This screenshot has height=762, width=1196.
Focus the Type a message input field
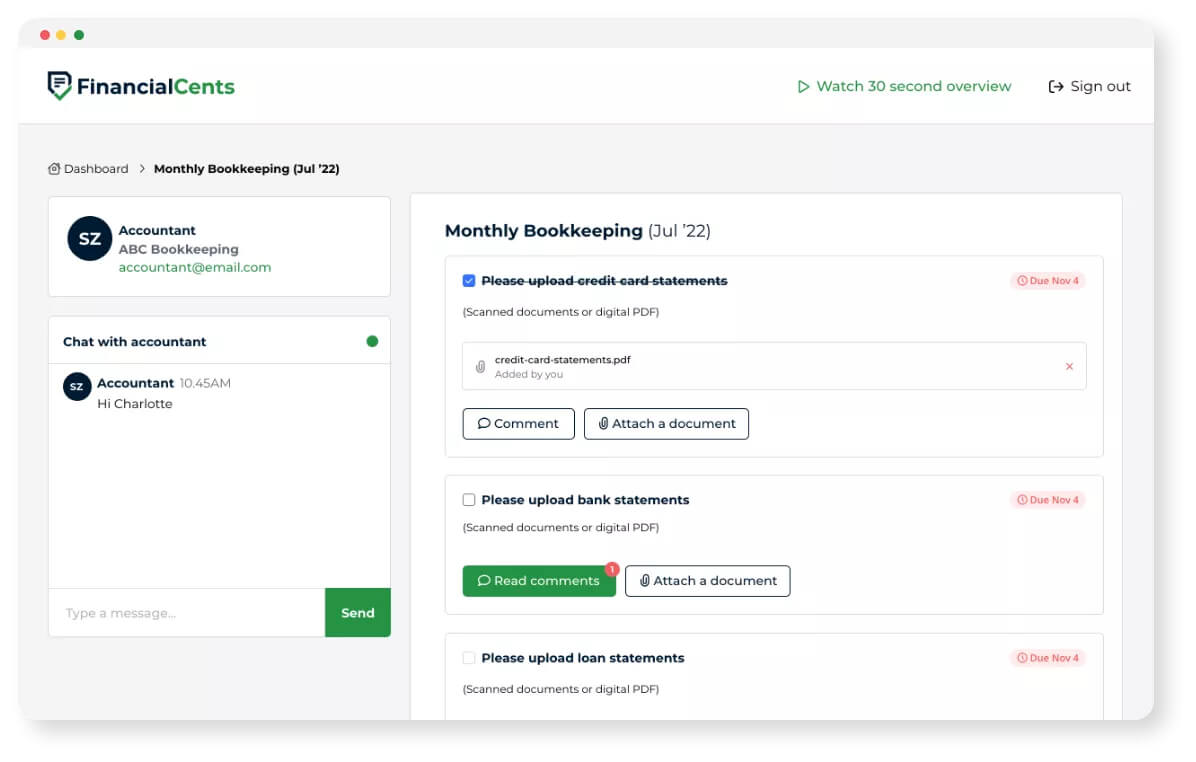187,612
